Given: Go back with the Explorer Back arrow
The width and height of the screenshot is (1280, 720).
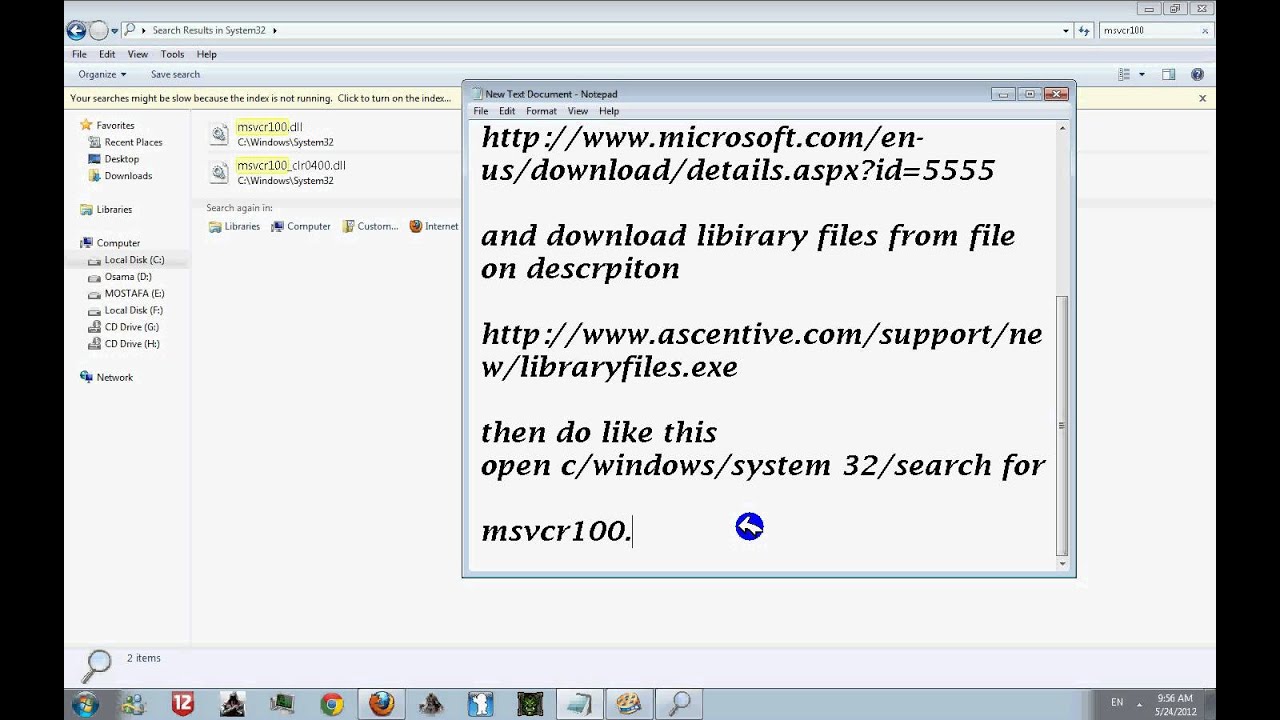Looking at the screenshot, I should tap(77, 30).
